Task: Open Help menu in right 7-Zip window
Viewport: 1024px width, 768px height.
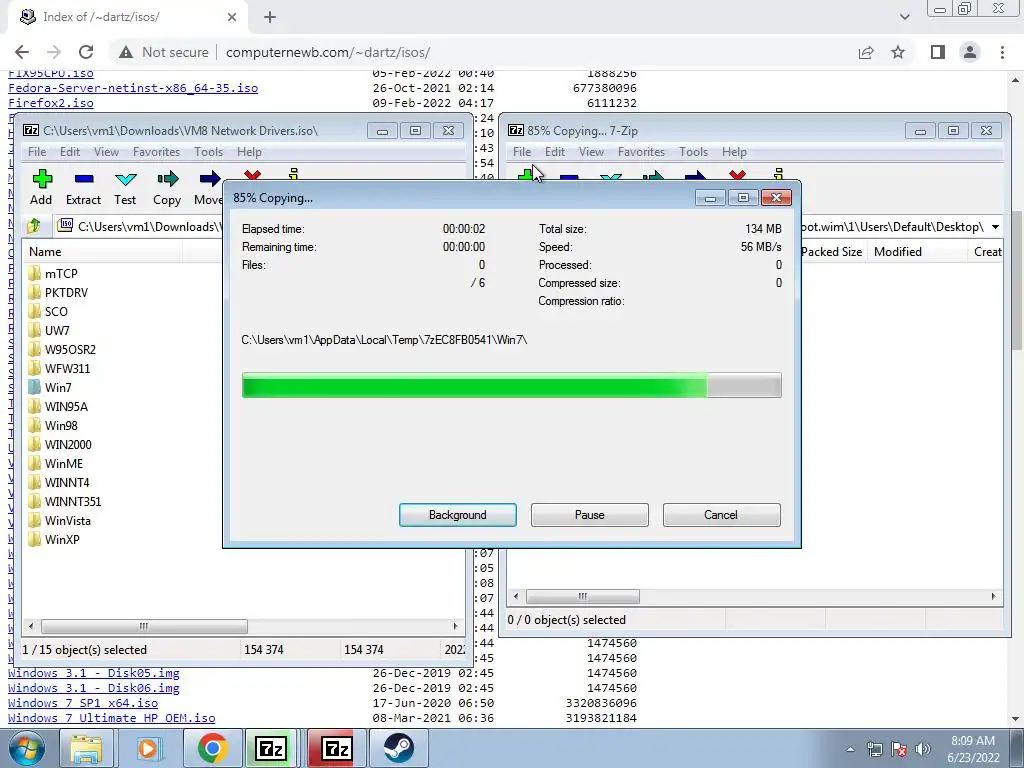Action: (x=734, y=152)
